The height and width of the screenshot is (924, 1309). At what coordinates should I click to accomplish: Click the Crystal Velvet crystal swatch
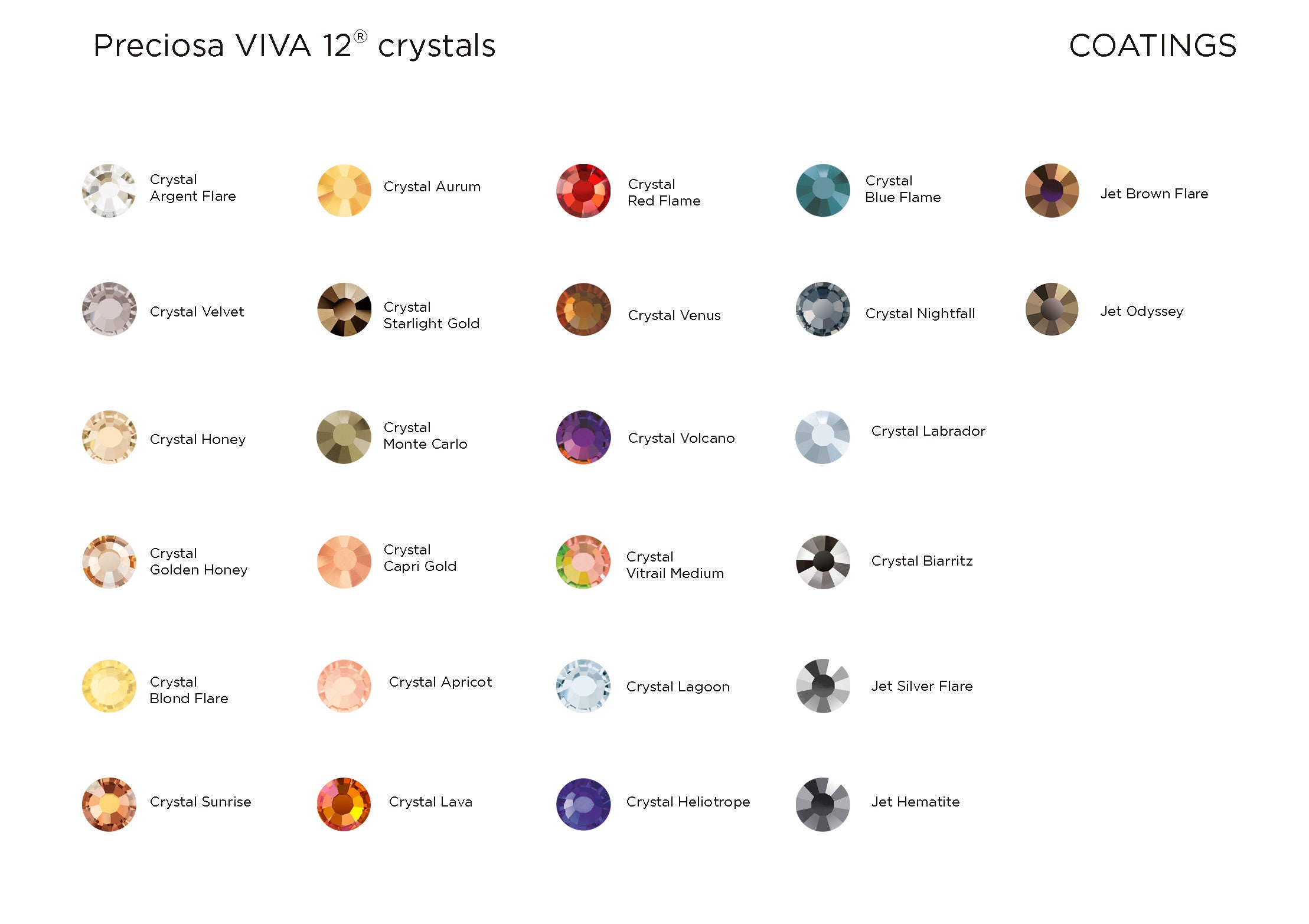tap(109, 309)
